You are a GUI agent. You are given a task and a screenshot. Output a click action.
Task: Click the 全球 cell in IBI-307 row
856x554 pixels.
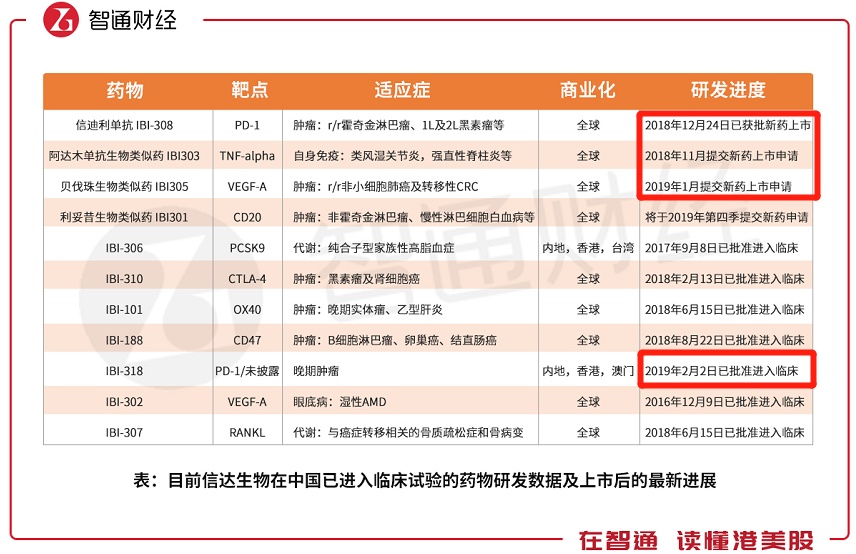588,433
